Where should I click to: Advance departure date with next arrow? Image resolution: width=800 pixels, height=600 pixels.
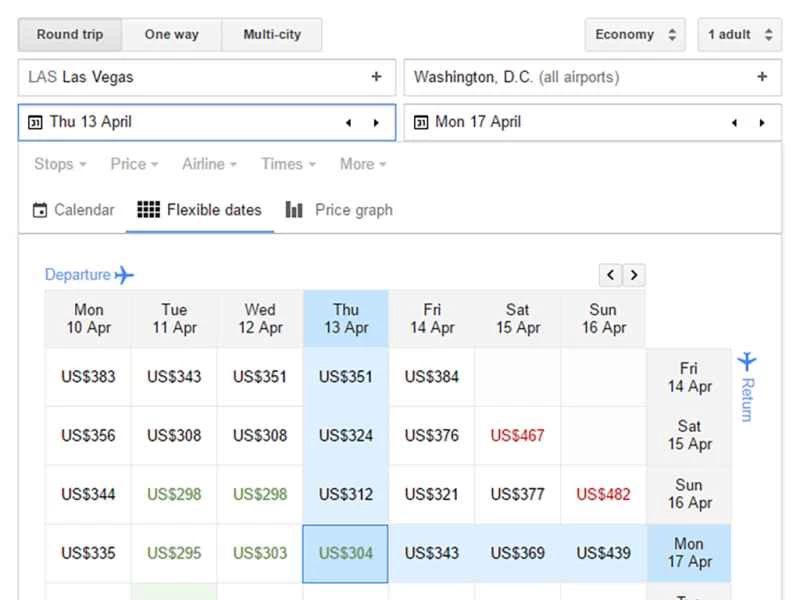click(376, 123)
